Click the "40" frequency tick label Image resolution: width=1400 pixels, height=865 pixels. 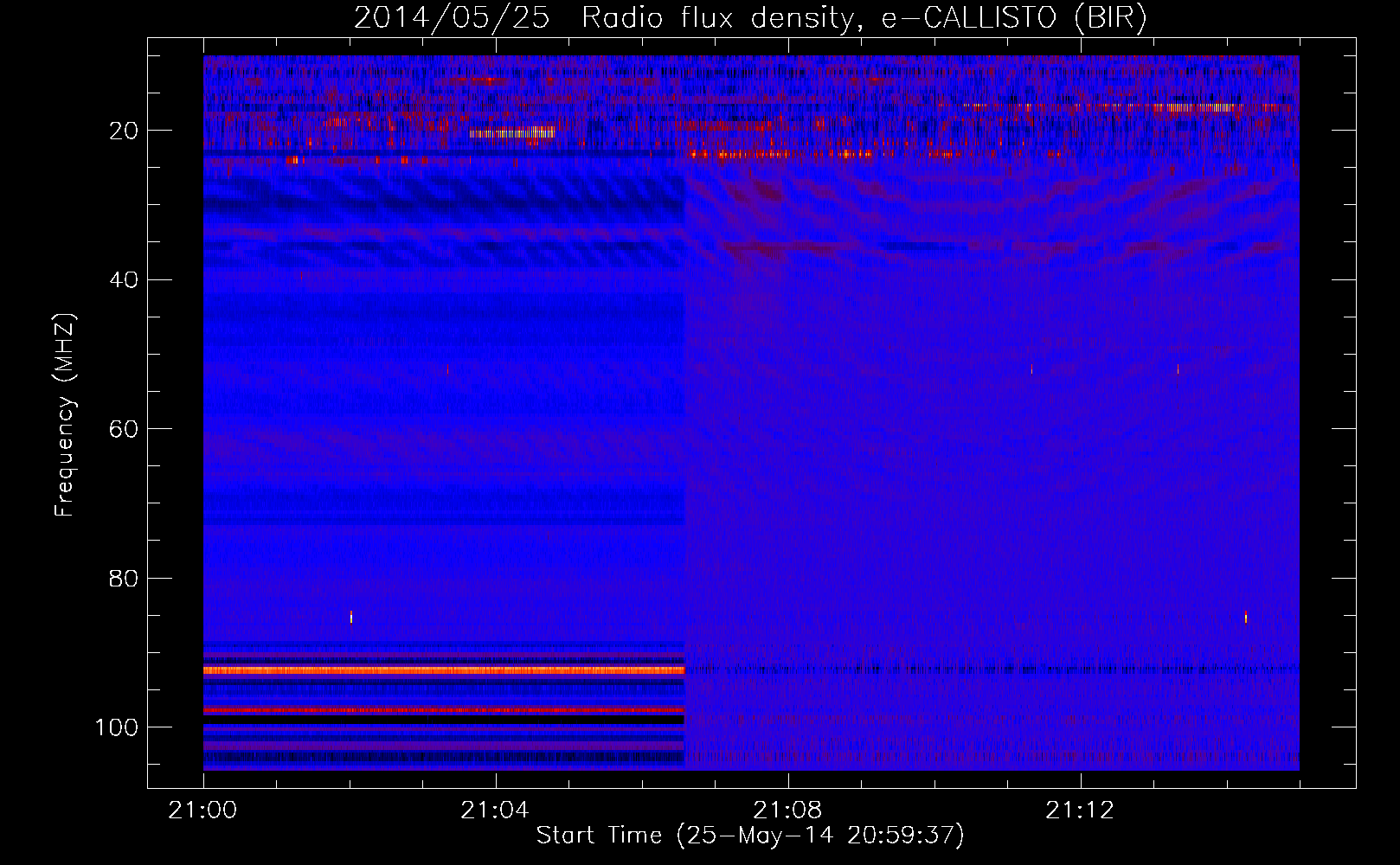[x=125, y=279]
